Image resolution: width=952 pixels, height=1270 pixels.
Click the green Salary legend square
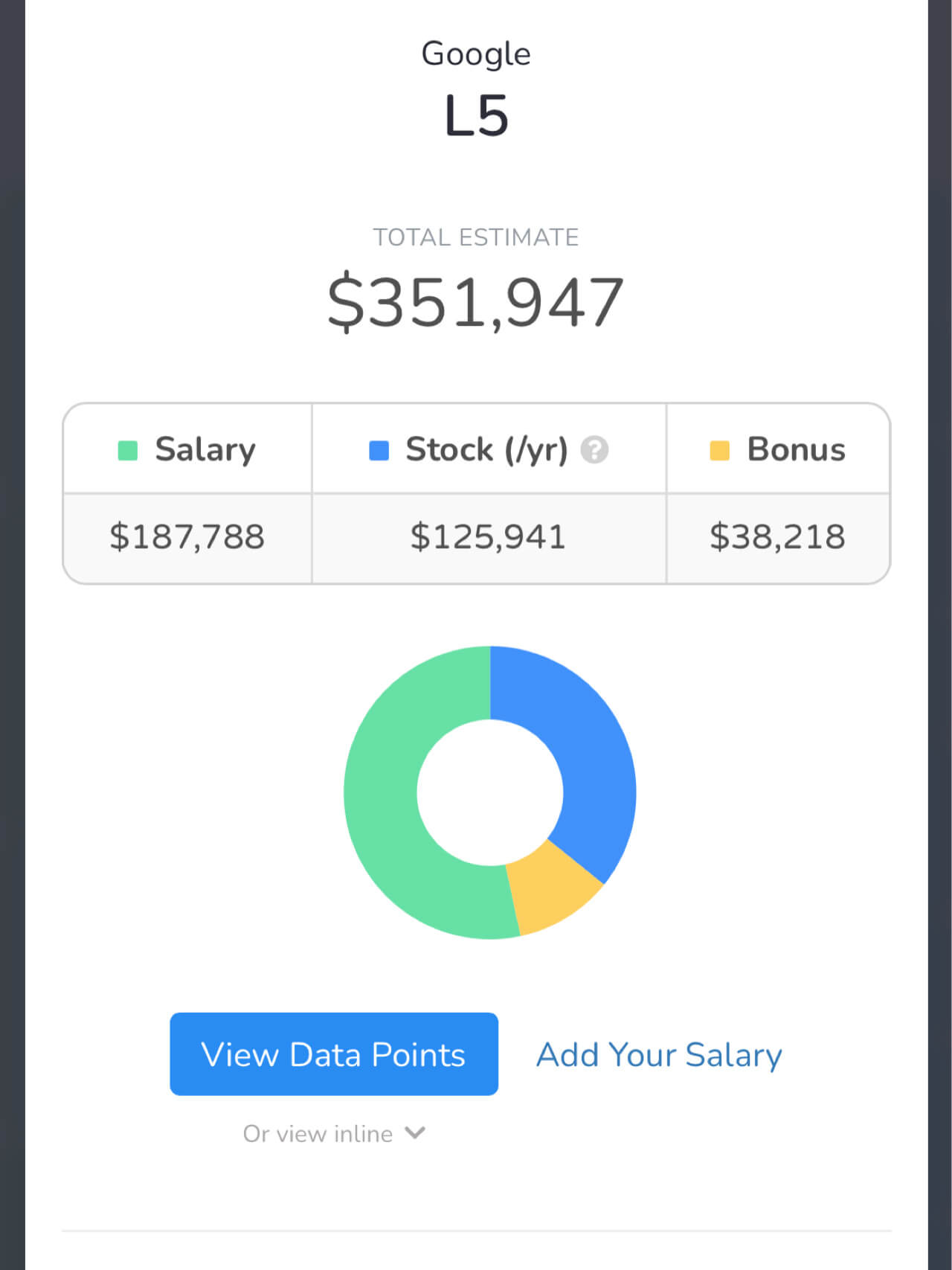coord(128,451)
